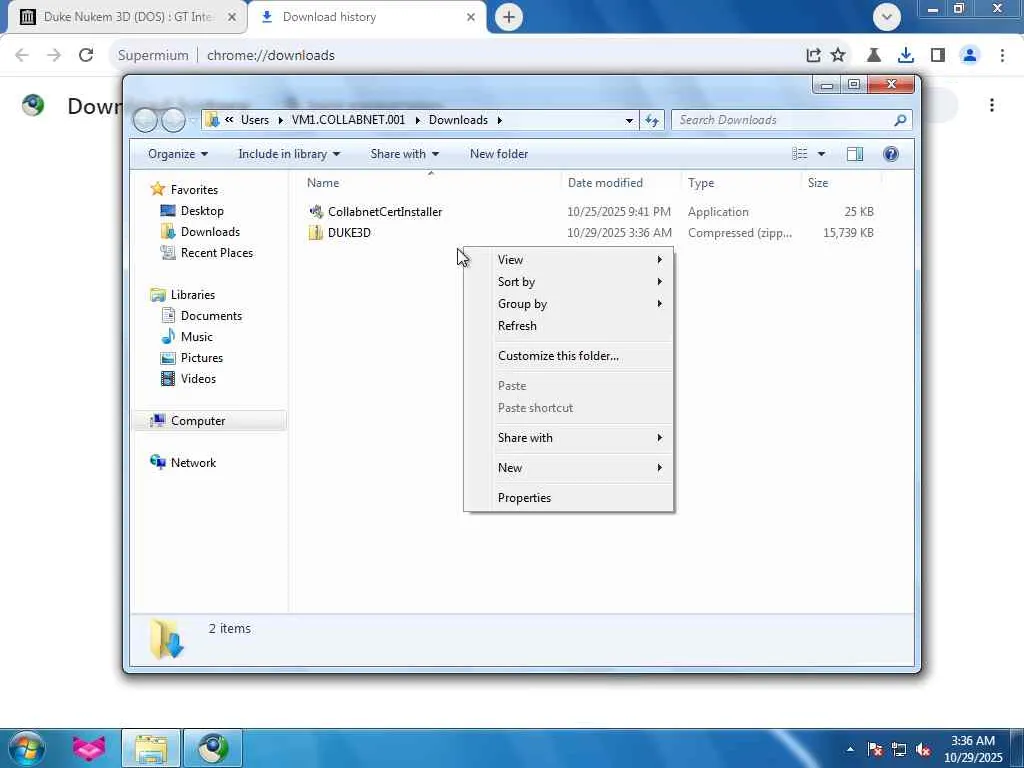Open the New submenu in context menu
The image size is (1024, 768).
point(568,468)
